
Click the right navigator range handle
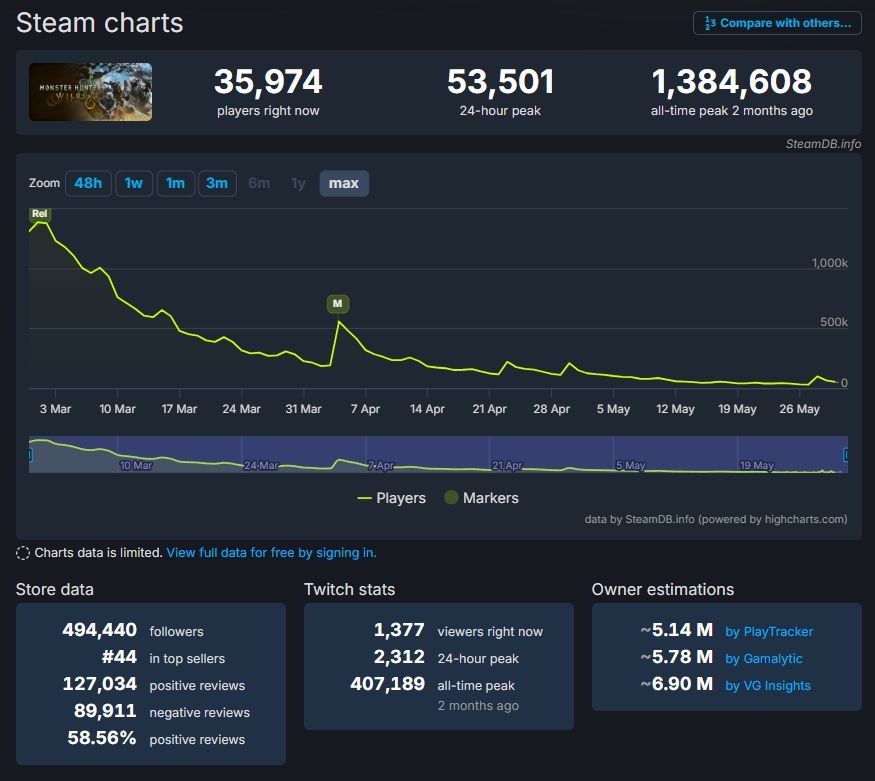846,455
